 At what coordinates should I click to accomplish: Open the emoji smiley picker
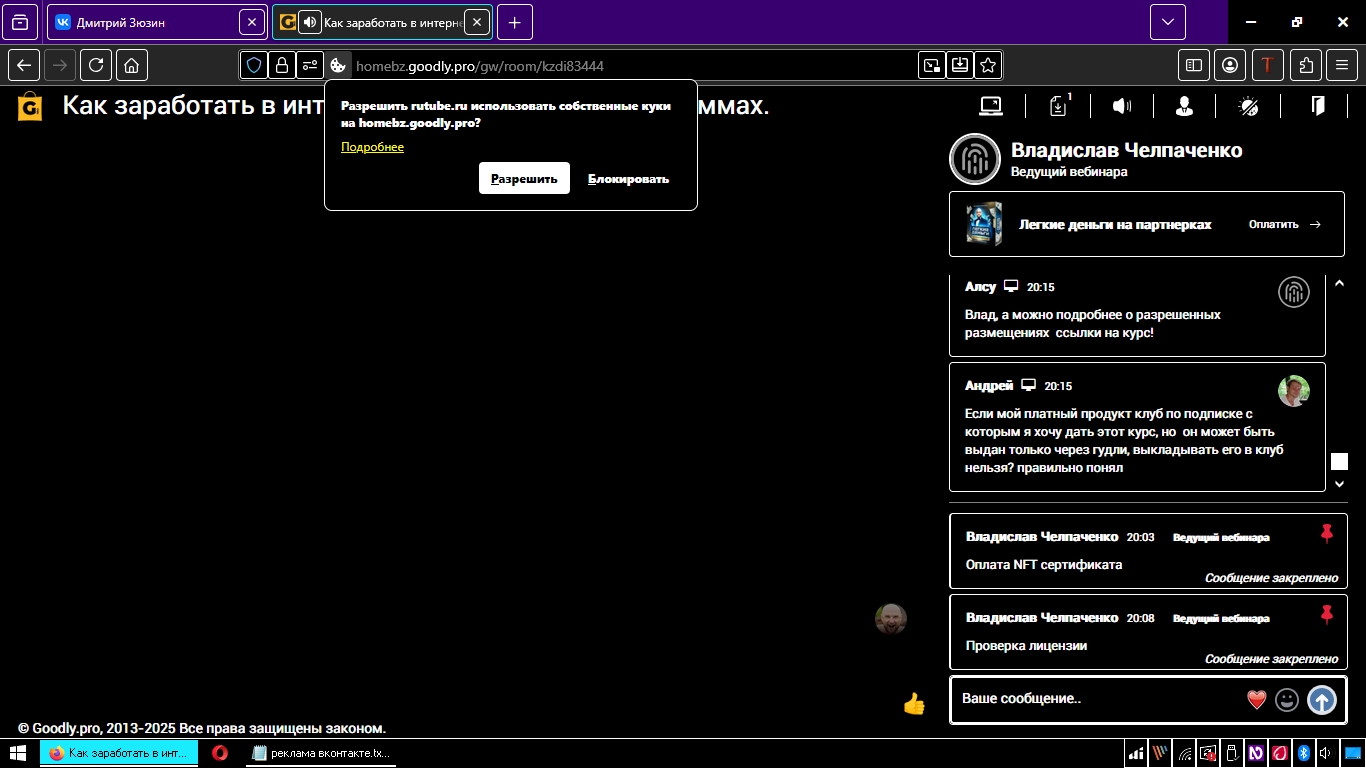click(x=1287, y=700)
